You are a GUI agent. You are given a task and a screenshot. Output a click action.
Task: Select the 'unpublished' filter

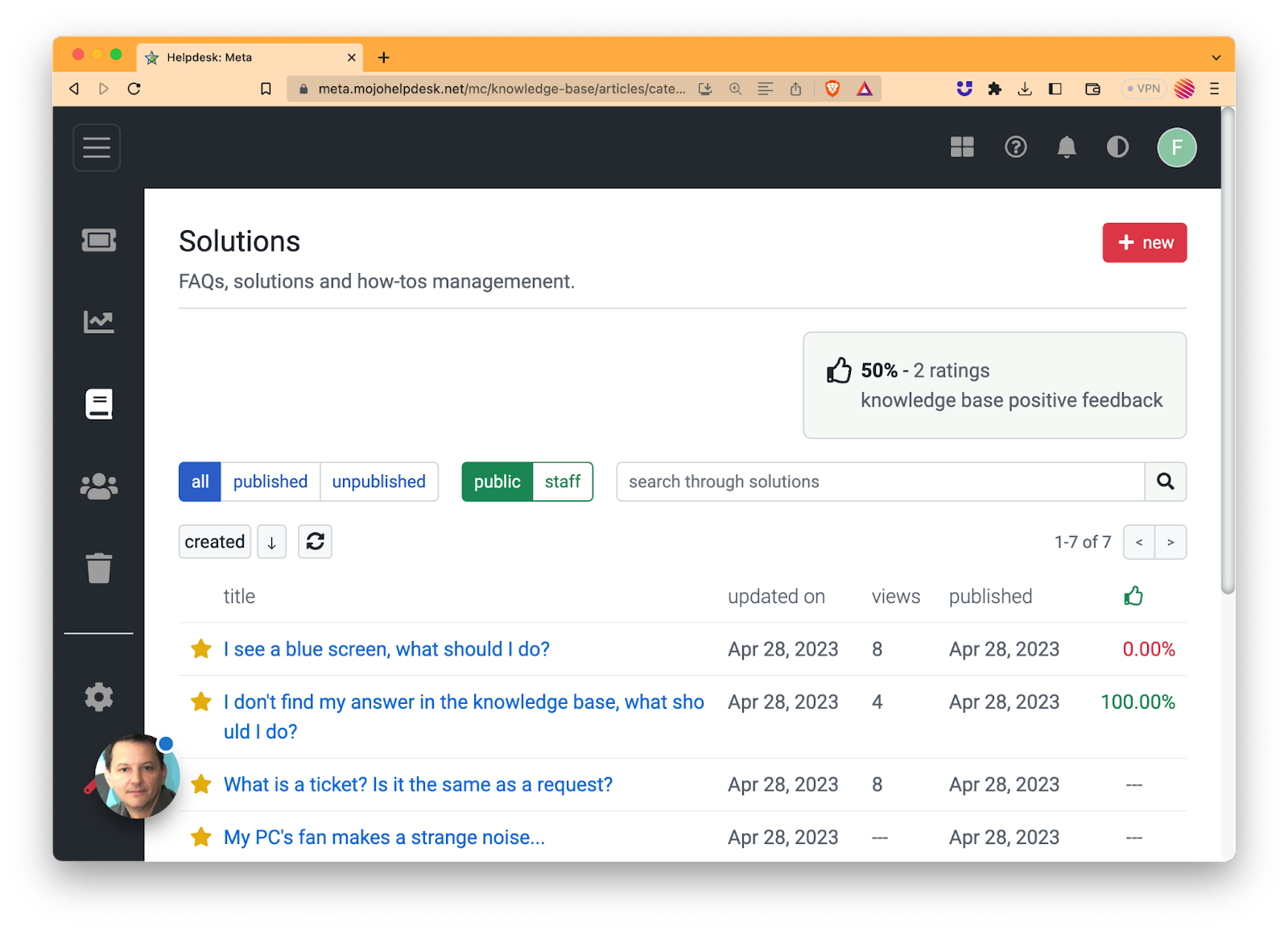point(379,482)
